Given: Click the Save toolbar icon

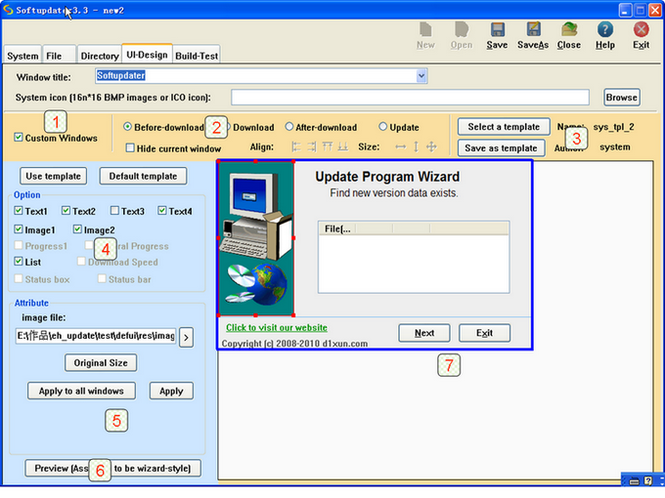Looking at the screenshot, I should (497, 30).
